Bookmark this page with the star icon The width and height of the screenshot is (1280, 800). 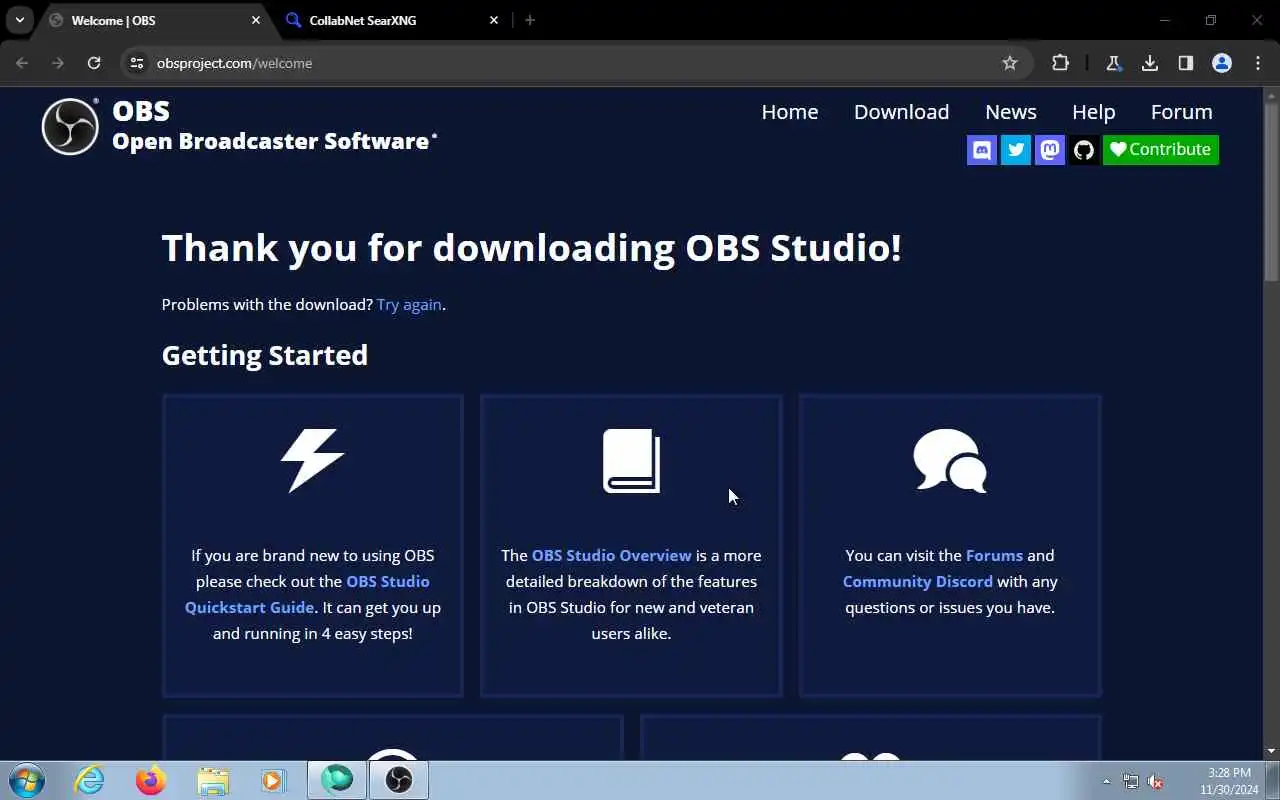pyautogui.click(x=1010, y=63)
